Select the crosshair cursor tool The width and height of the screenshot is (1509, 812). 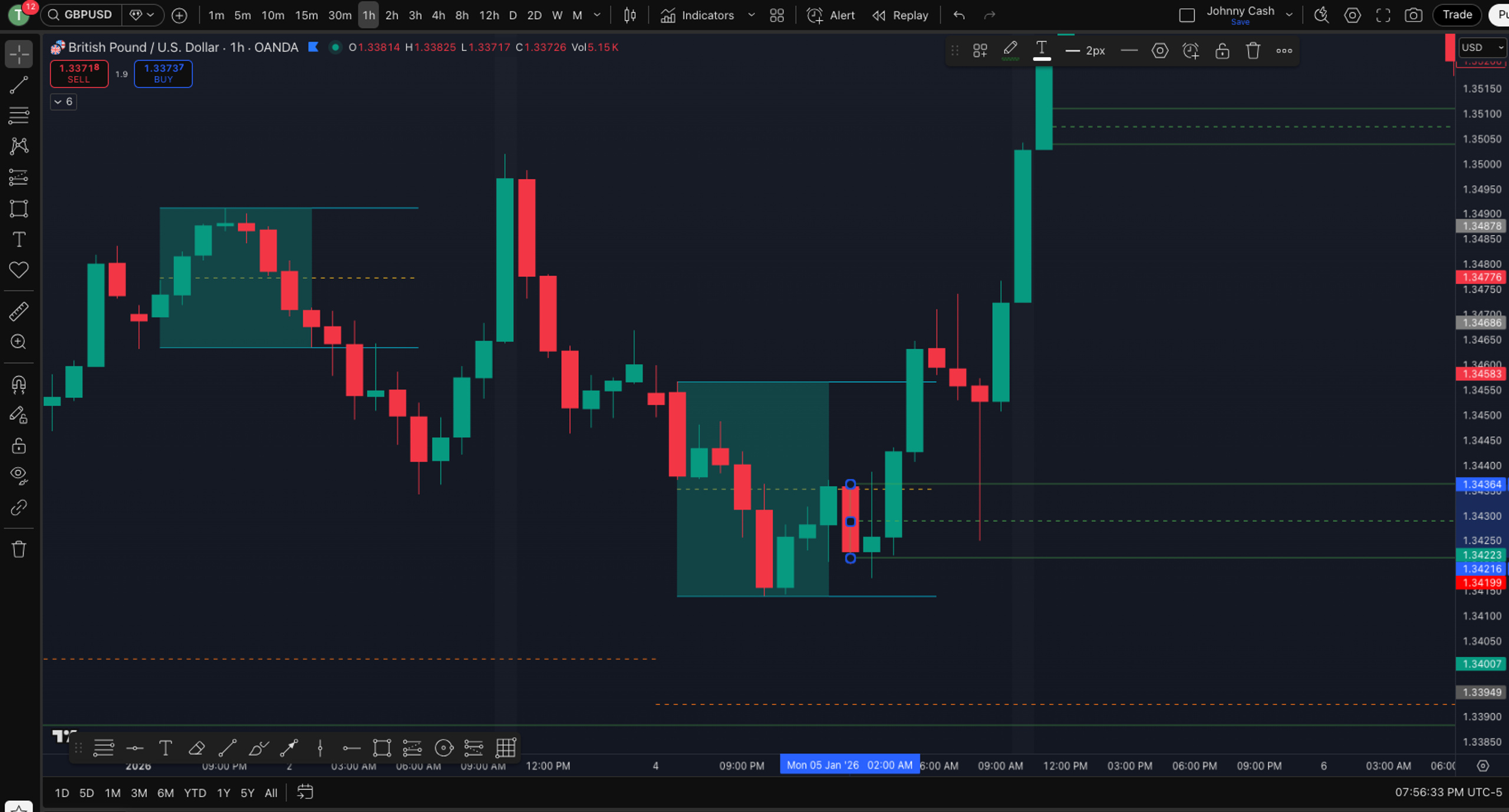(19, 54)
